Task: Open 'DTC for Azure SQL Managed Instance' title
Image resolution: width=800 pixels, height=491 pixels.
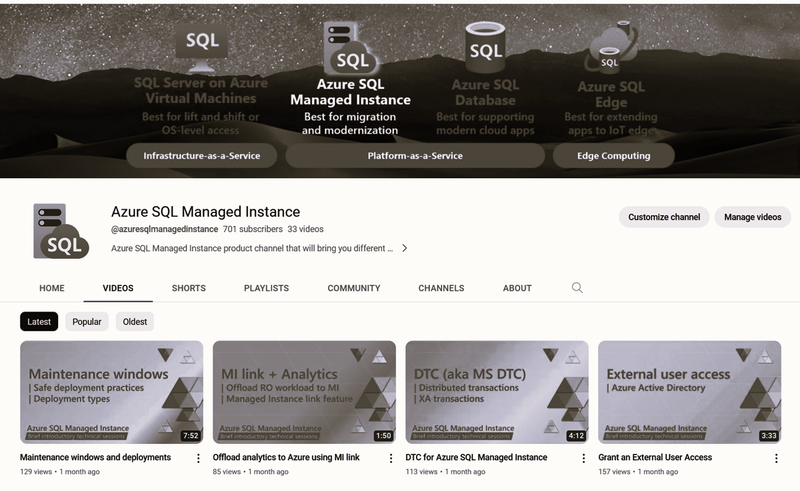Action: point(477,457)
